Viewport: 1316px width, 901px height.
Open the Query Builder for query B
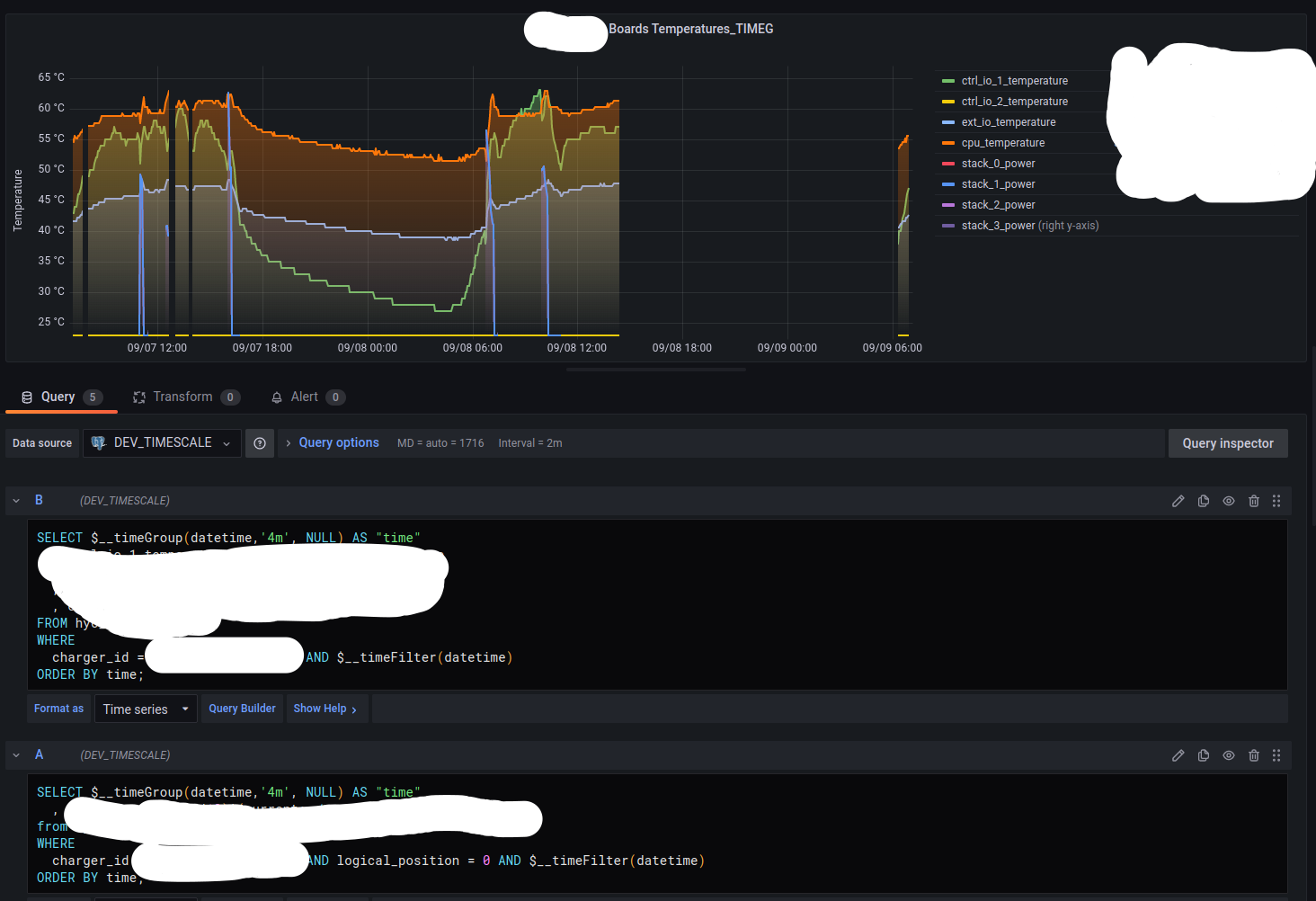241,709
